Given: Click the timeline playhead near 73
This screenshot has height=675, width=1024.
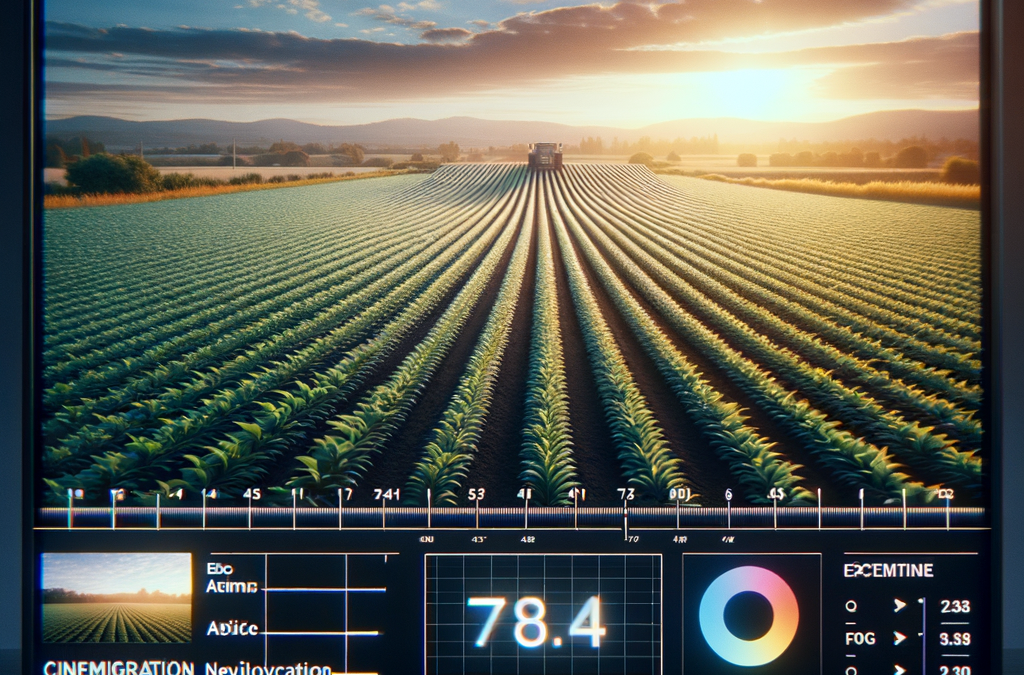Looking at the screenshot, I should pos(626,518).
